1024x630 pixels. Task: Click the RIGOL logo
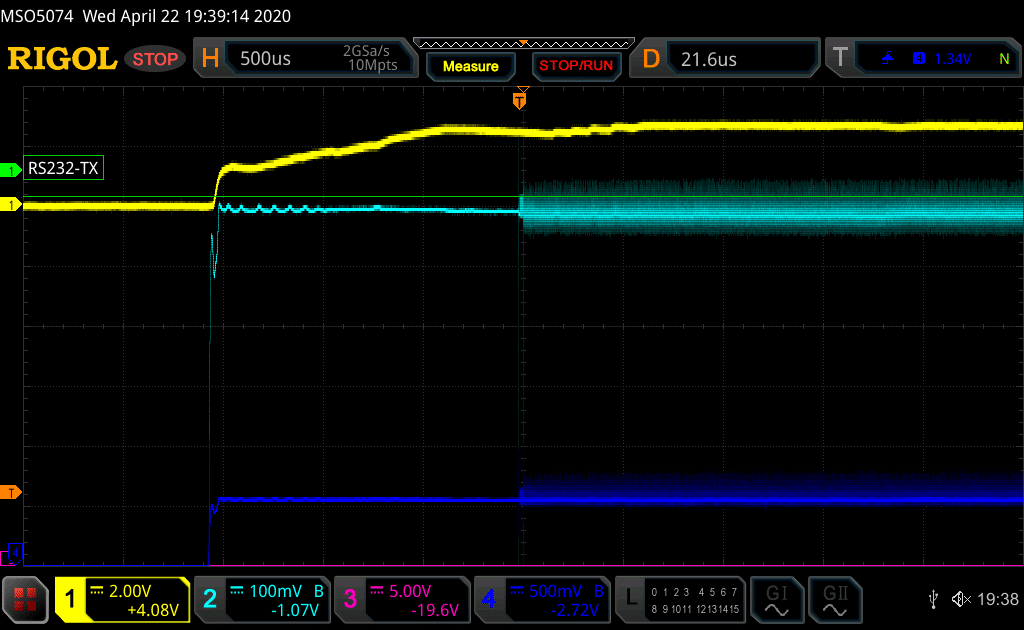(62, 59)
